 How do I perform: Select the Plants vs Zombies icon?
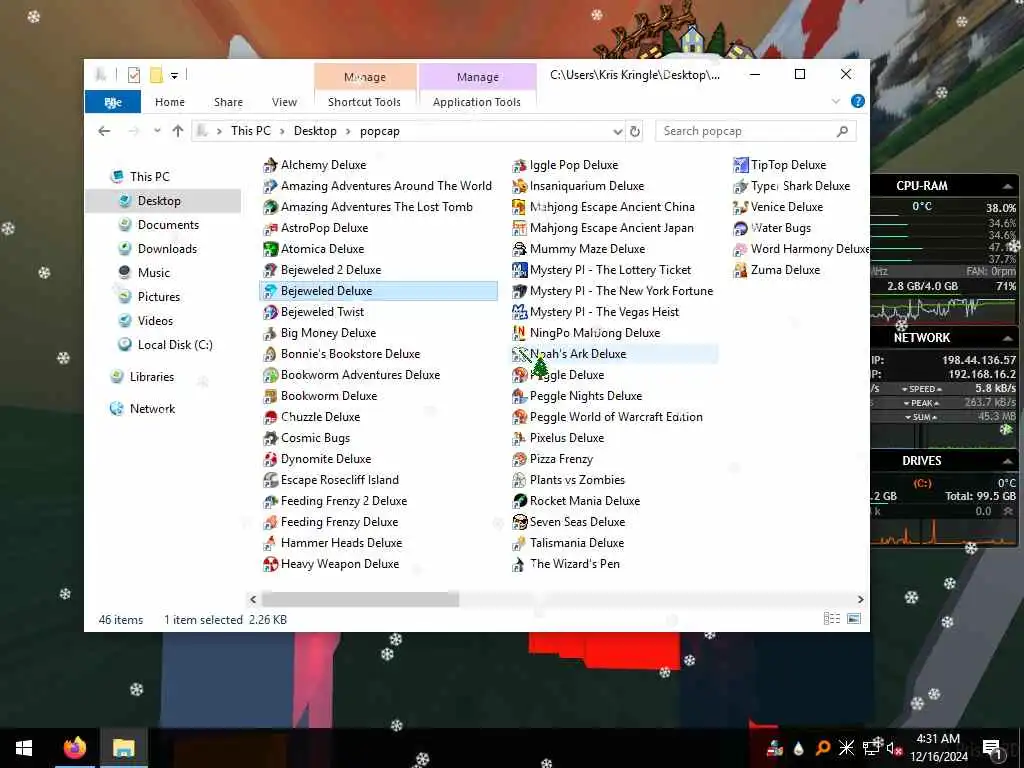pyautogui.click(x=519, y=480)
